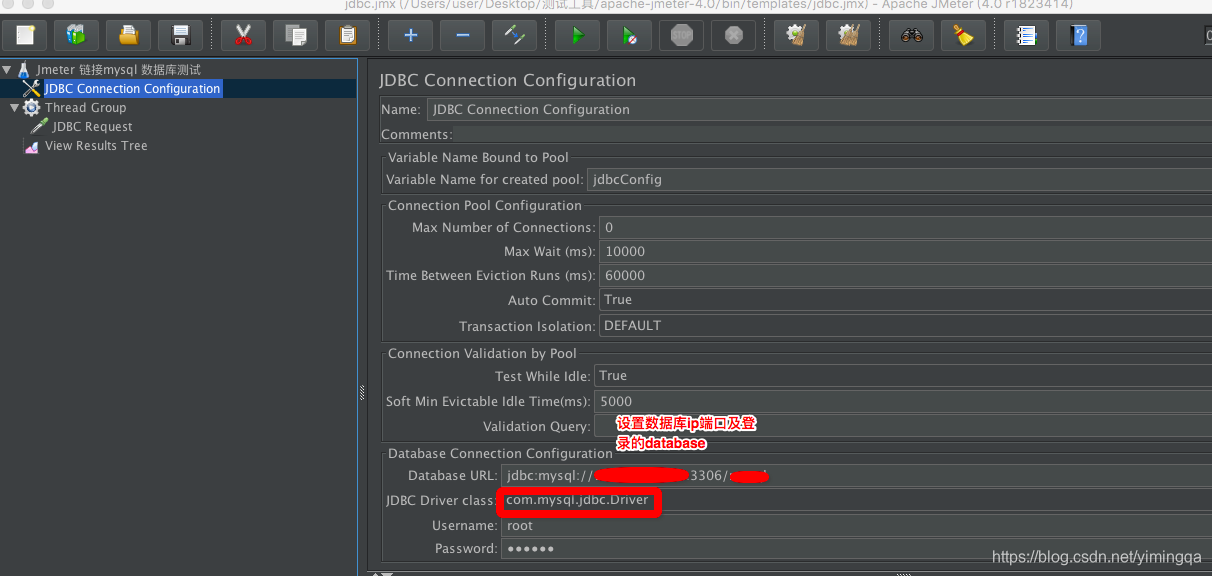Click the Name field of the configuration
1212x576 pixels.
819,109
